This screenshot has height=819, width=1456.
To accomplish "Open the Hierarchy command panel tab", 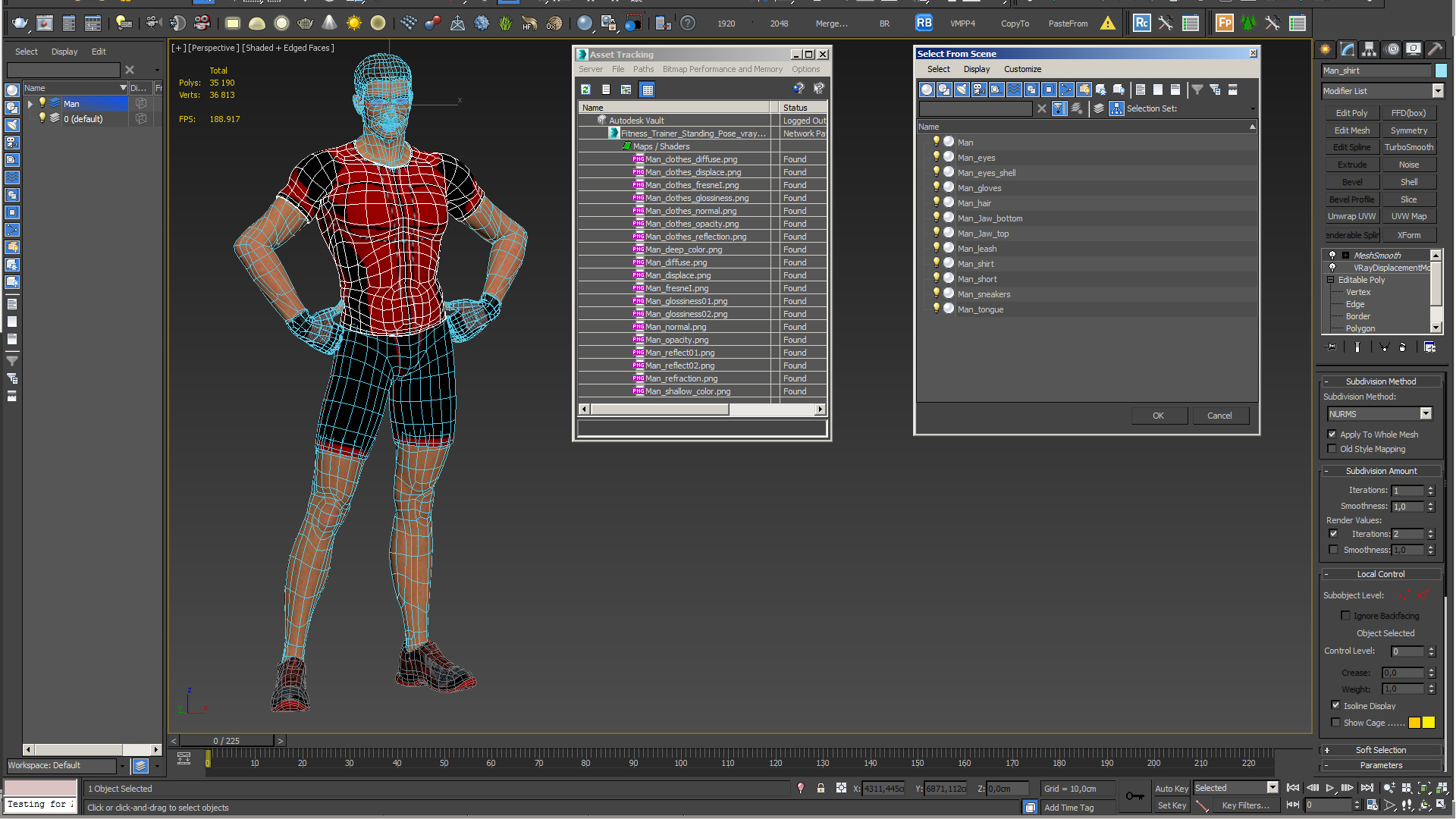I will pyautogui.click(x=1370, y=49).
